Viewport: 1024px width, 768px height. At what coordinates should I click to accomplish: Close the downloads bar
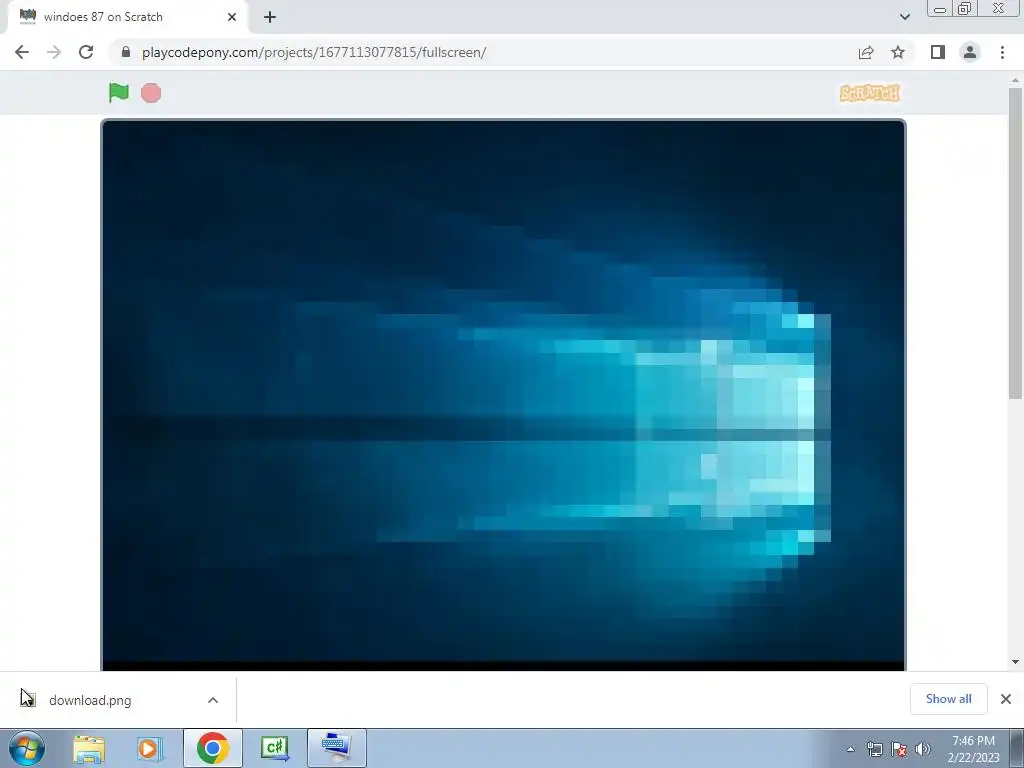pos(1006,699)
